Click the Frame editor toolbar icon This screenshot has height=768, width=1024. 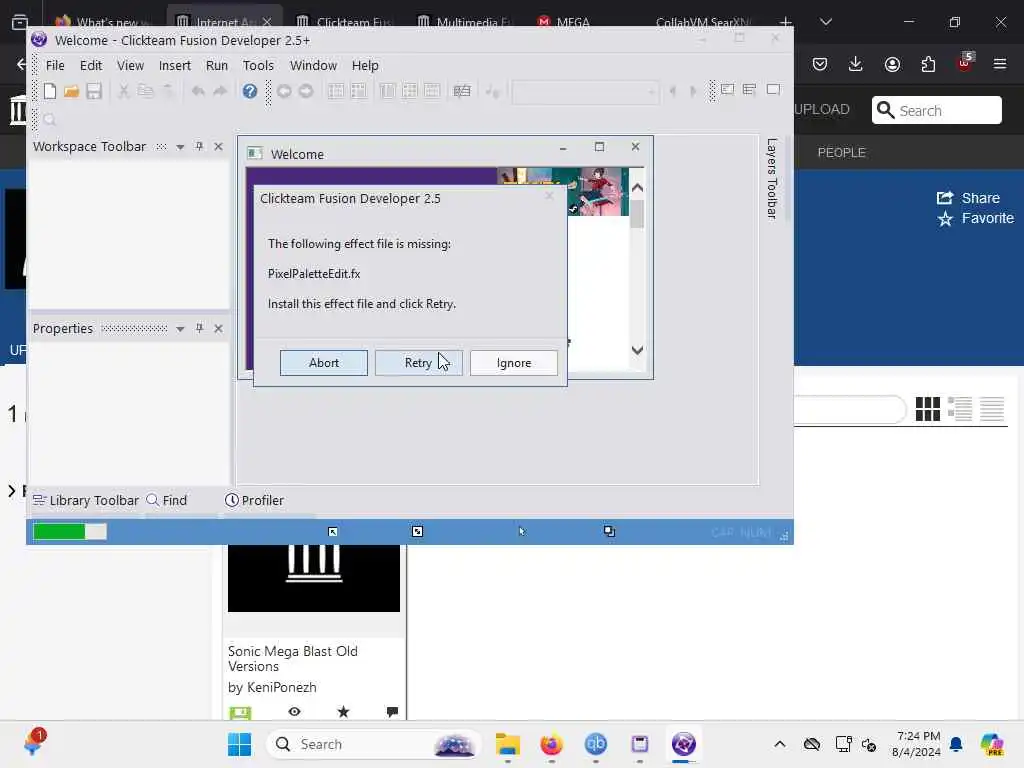click(359, 91)
